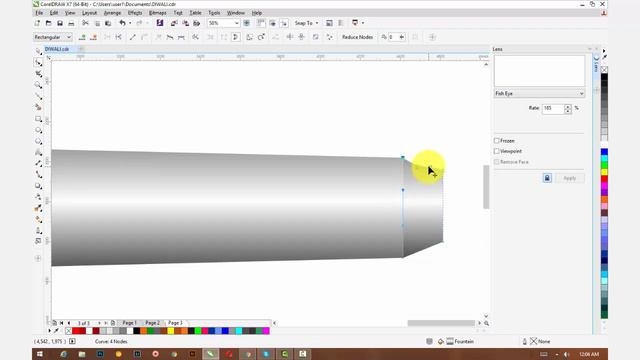
Task: Enable the Frozen checkbox
Action: [x=497, y=140]
